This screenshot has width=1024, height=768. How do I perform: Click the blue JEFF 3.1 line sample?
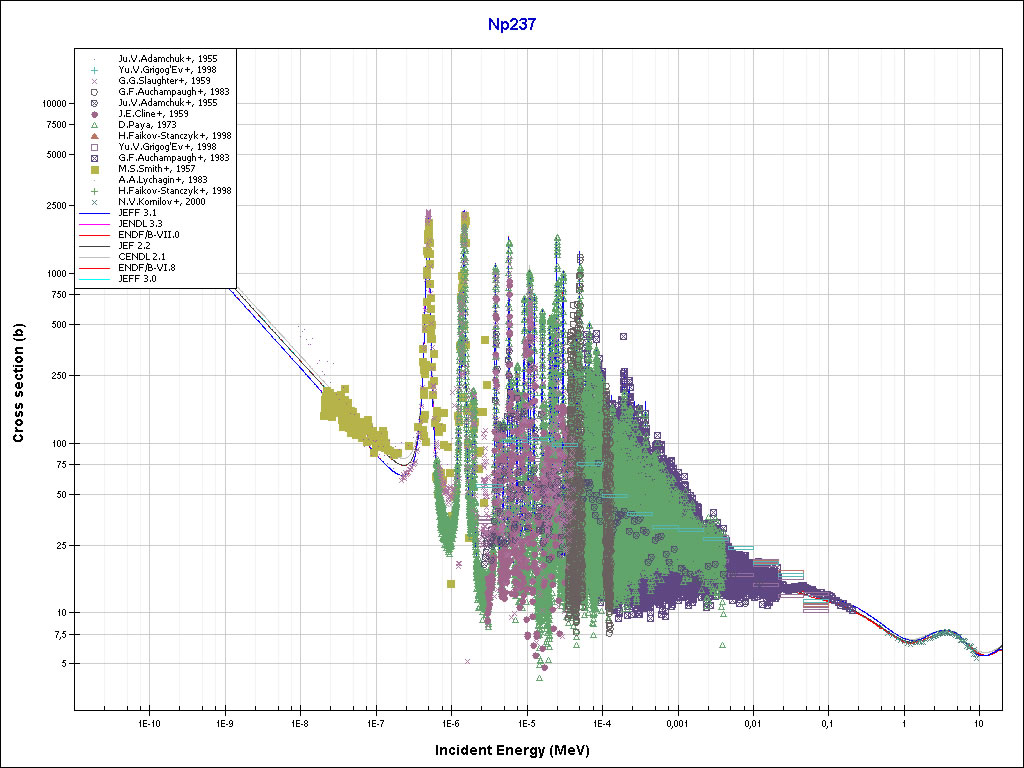pyautogui.click(x=94, y=213)
